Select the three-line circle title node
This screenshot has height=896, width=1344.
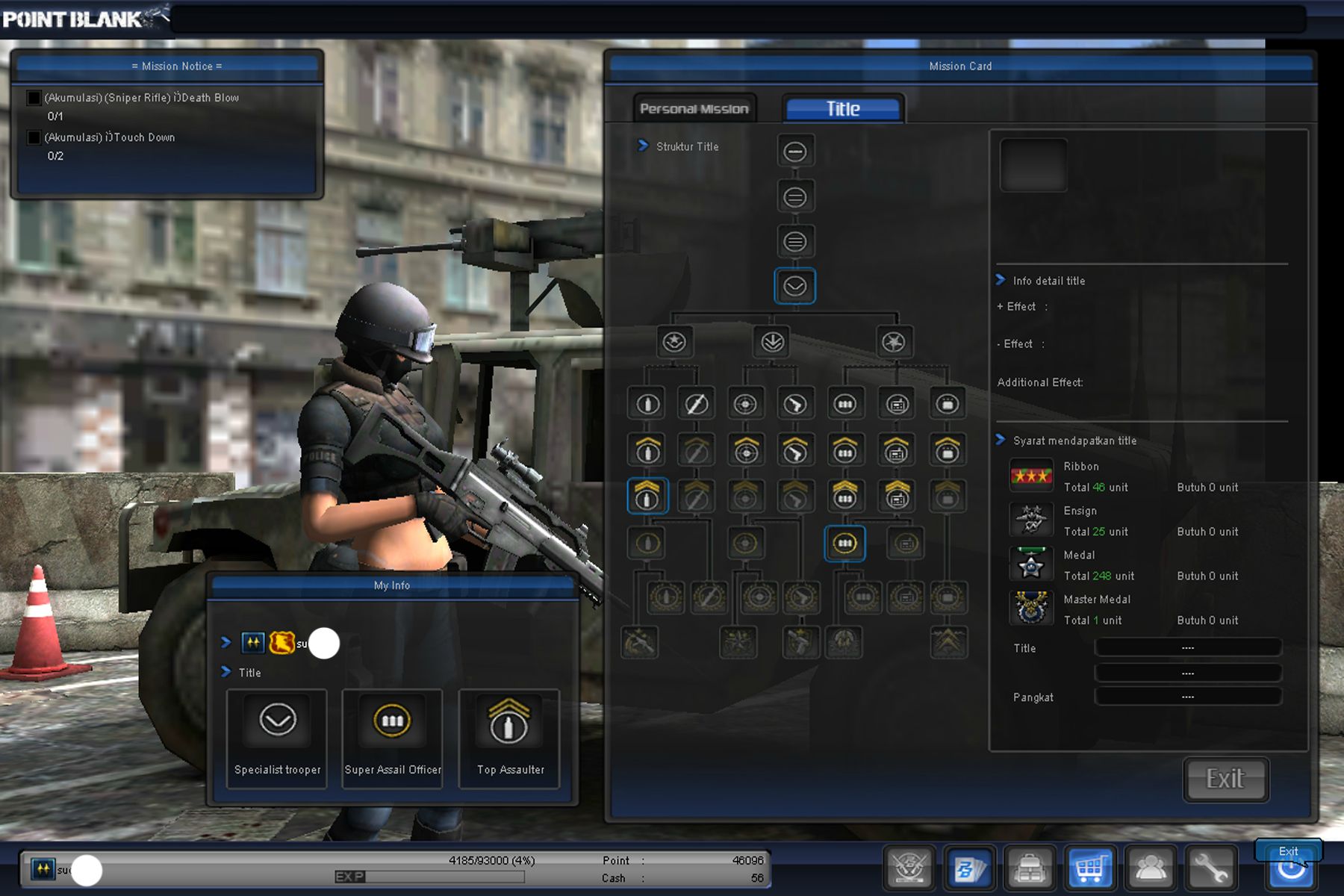click(794, 242)
